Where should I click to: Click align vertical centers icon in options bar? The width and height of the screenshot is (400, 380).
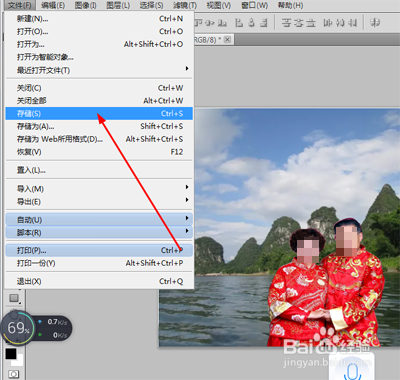coord(209,23)
